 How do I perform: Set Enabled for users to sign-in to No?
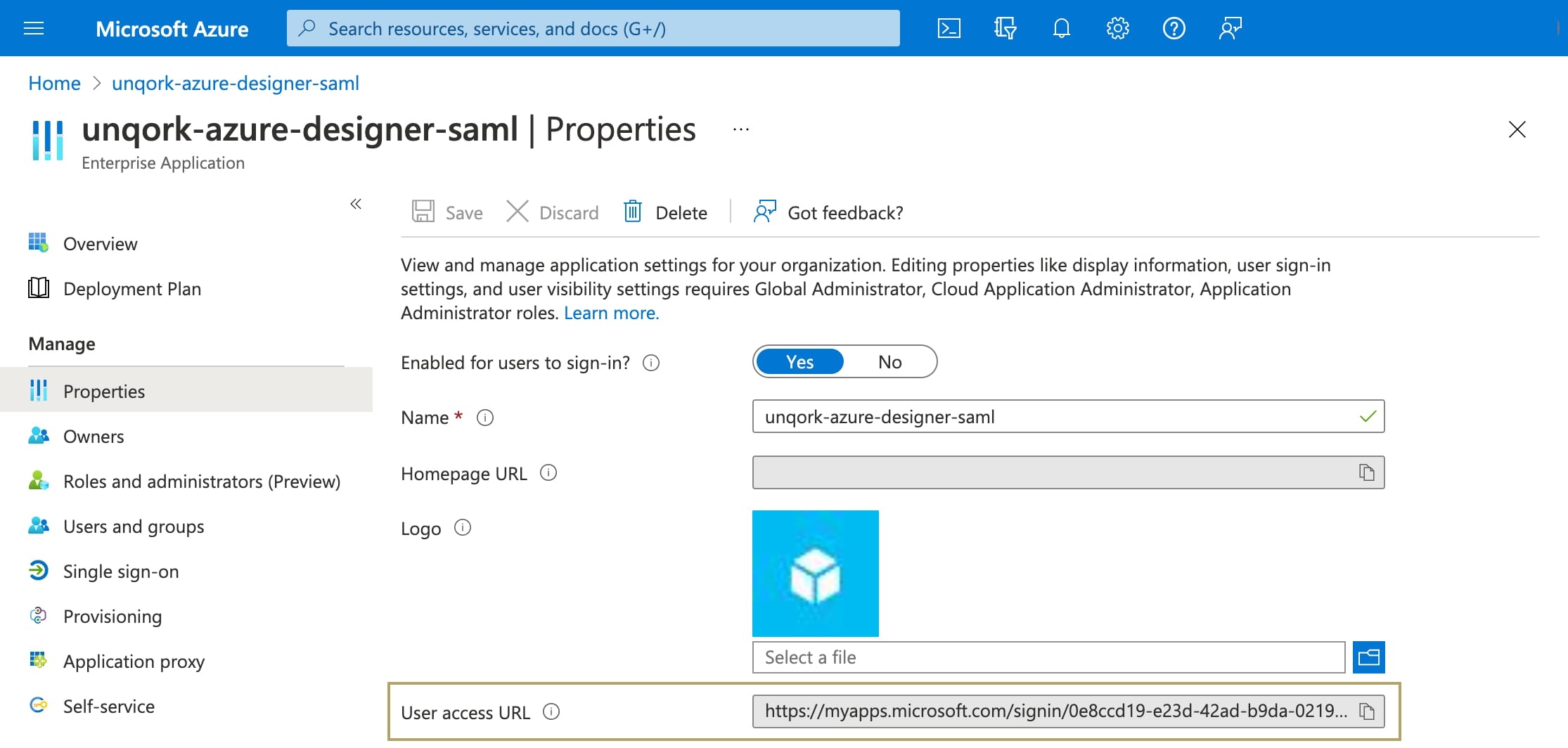click(x=889, y=361)
